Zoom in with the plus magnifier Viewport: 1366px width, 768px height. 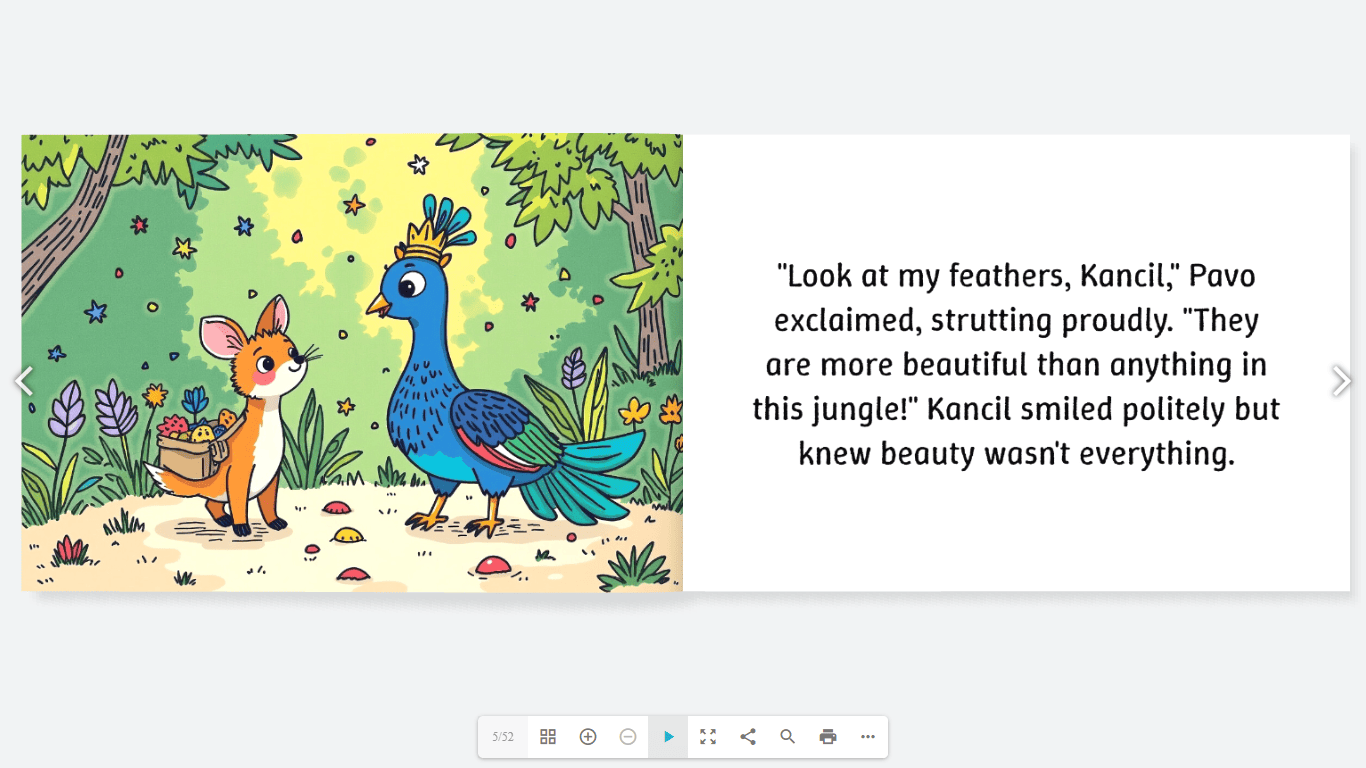click(588, 737)
